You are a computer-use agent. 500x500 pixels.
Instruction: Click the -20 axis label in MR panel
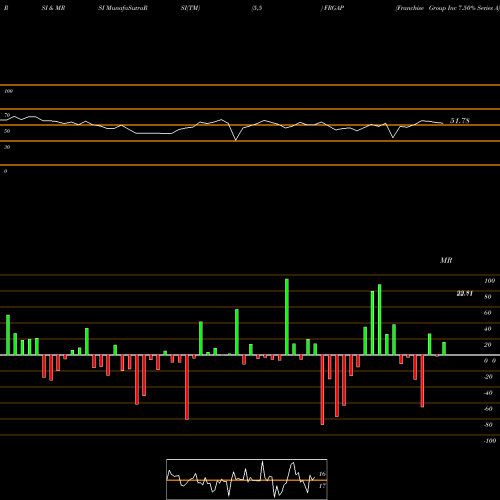[x=488, y=377]
